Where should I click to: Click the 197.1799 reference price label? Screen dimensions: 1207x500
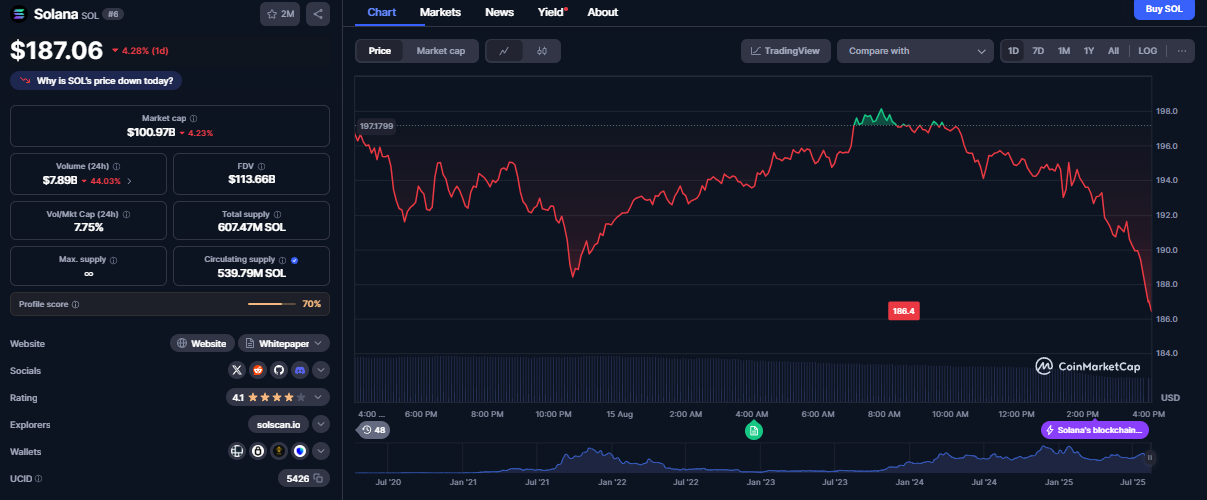tap(376, 126)
